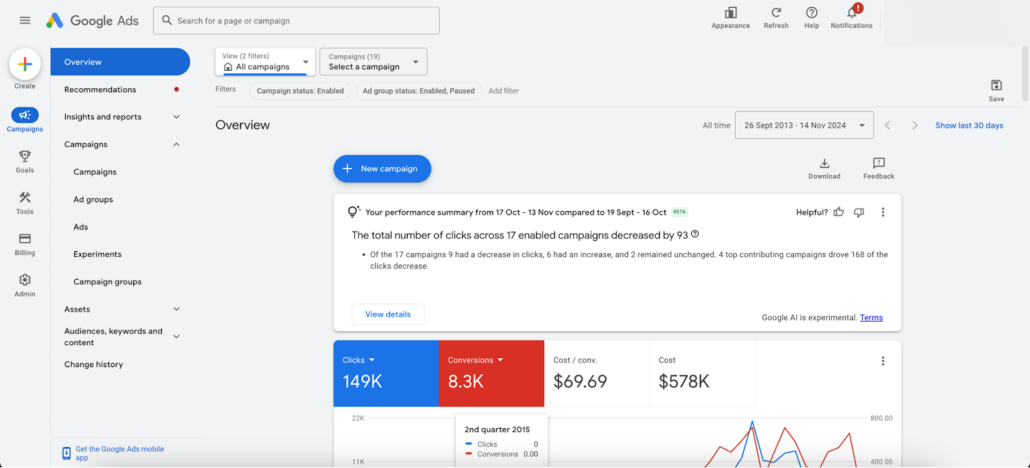Viewport: 1030px width, 468px height.
Task: Open the Campaigns megaphone section
Action: 25,115
